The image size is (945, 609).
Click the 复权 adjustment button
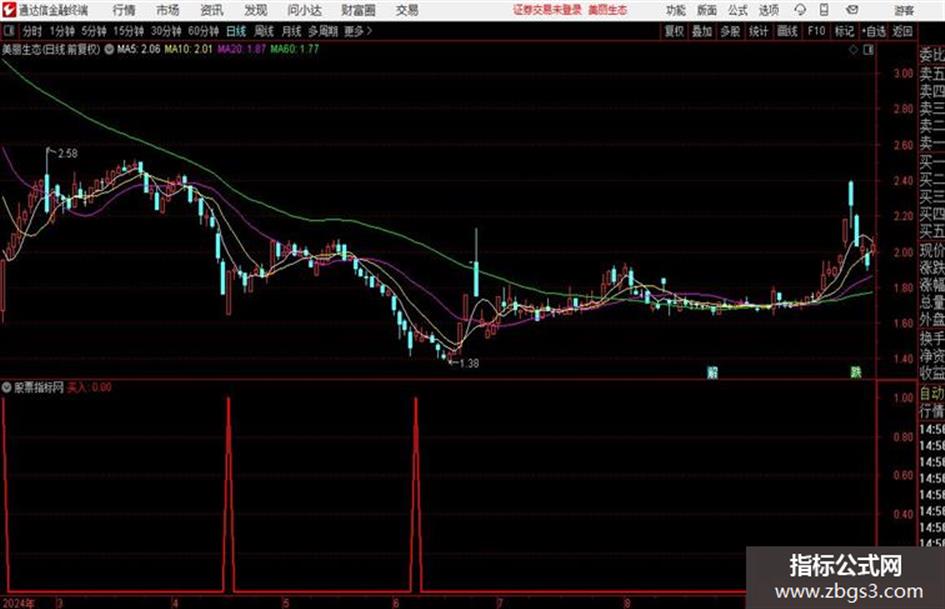(x=674, y=31)
